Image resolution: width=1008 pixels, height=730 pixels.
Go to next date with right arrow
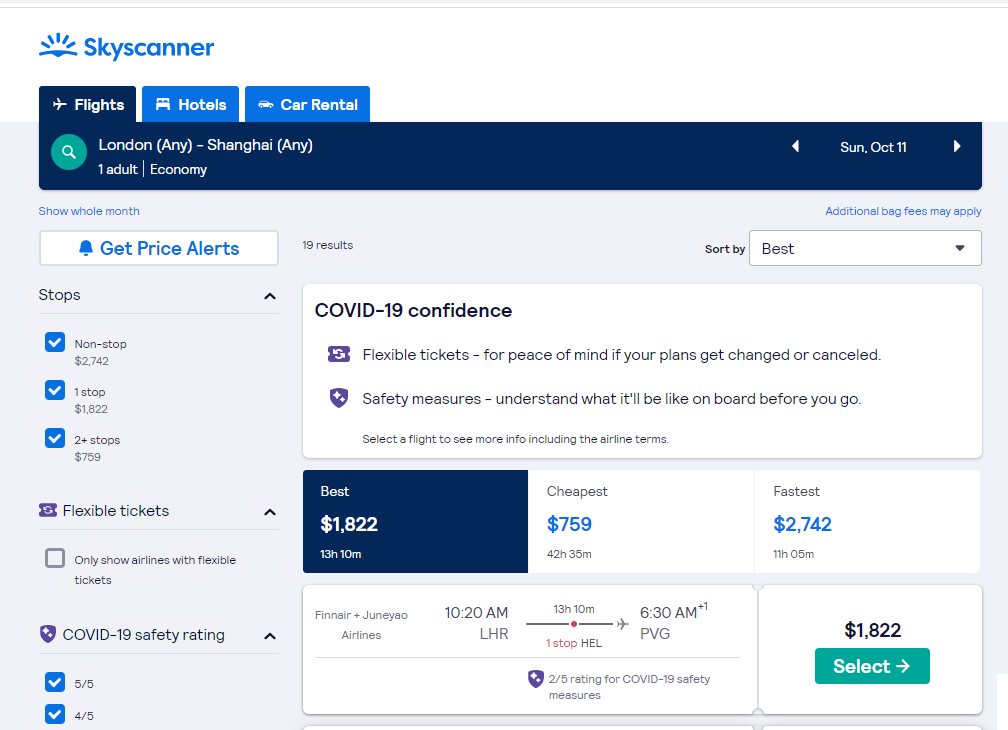(x=957, y=147)
